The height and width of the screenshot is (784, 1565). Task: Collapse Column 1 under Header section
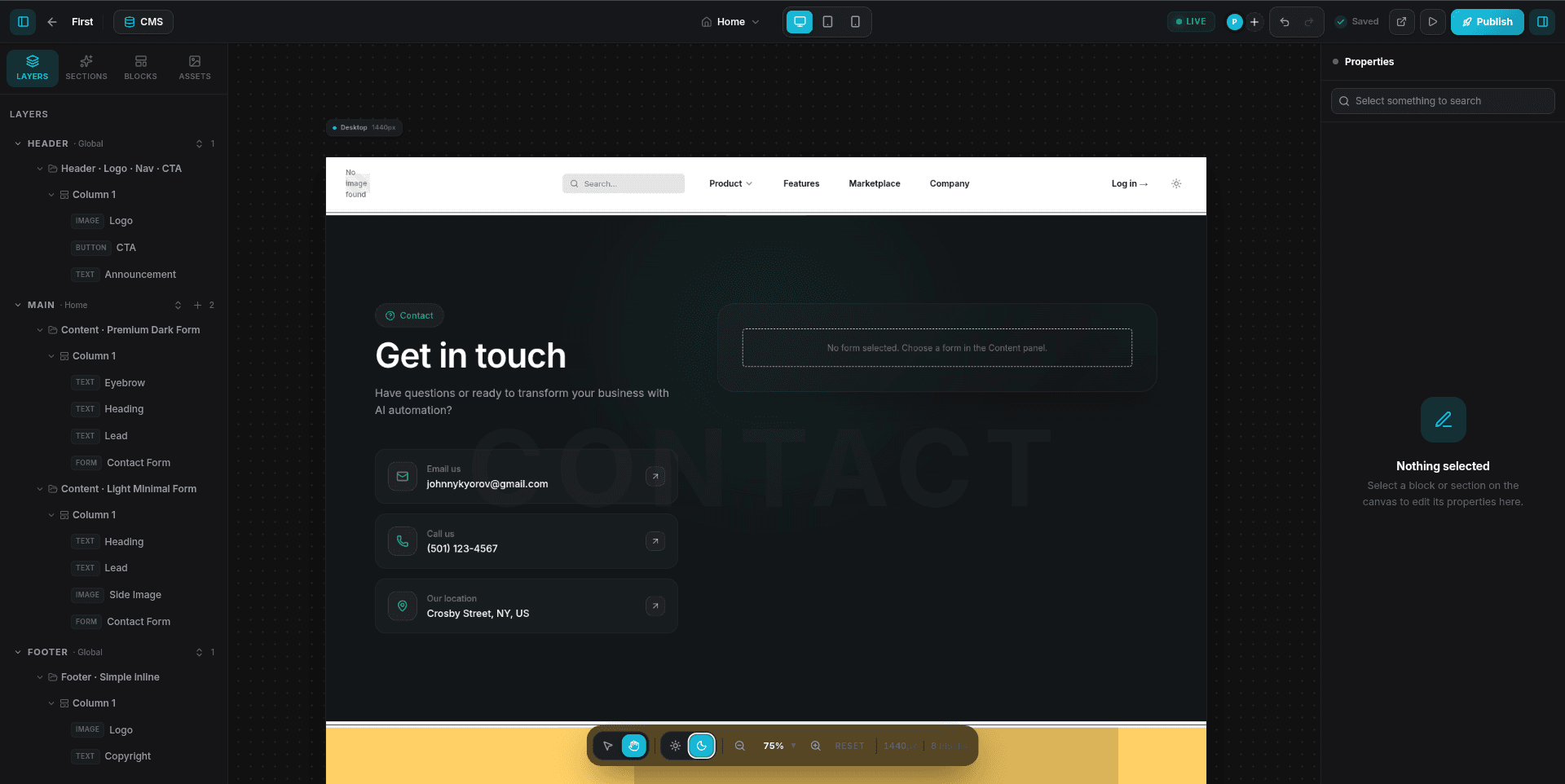(x=51, y=195)
